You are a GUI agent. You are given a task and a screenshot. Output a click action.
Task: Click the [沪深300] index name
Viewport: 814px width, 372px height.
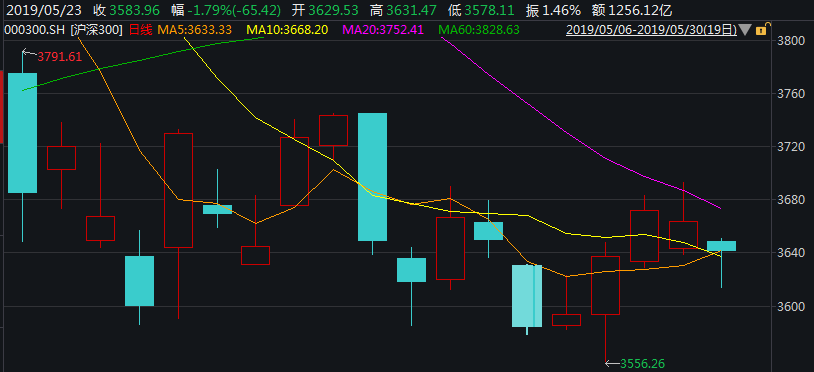(97, 30)
